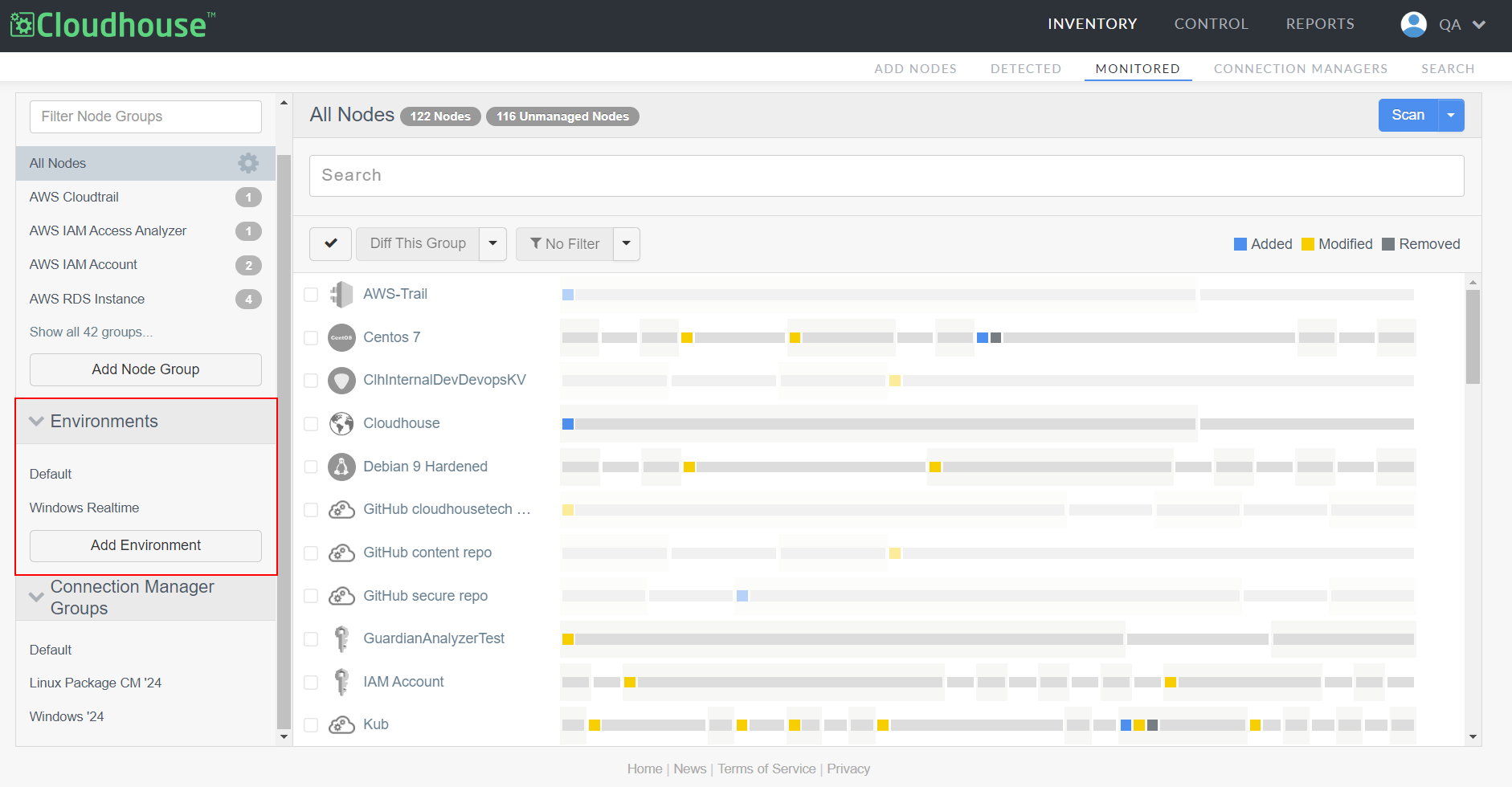Click the AWS-Trail node icon
This screenshot has height=787, width=1512.
tap(341, 294)
